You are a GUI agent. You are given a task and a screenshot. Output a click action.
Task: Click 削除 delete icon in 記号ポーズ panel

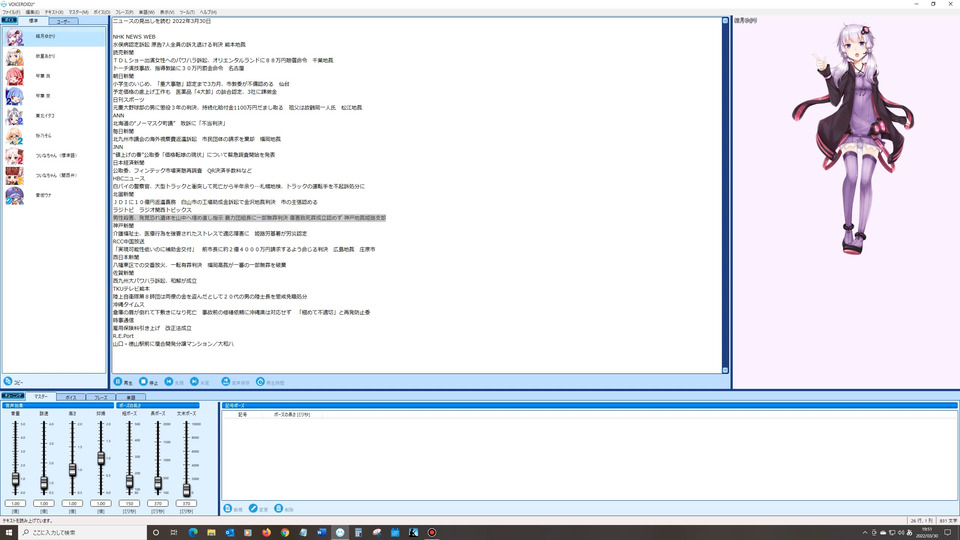tap(279, 508)
